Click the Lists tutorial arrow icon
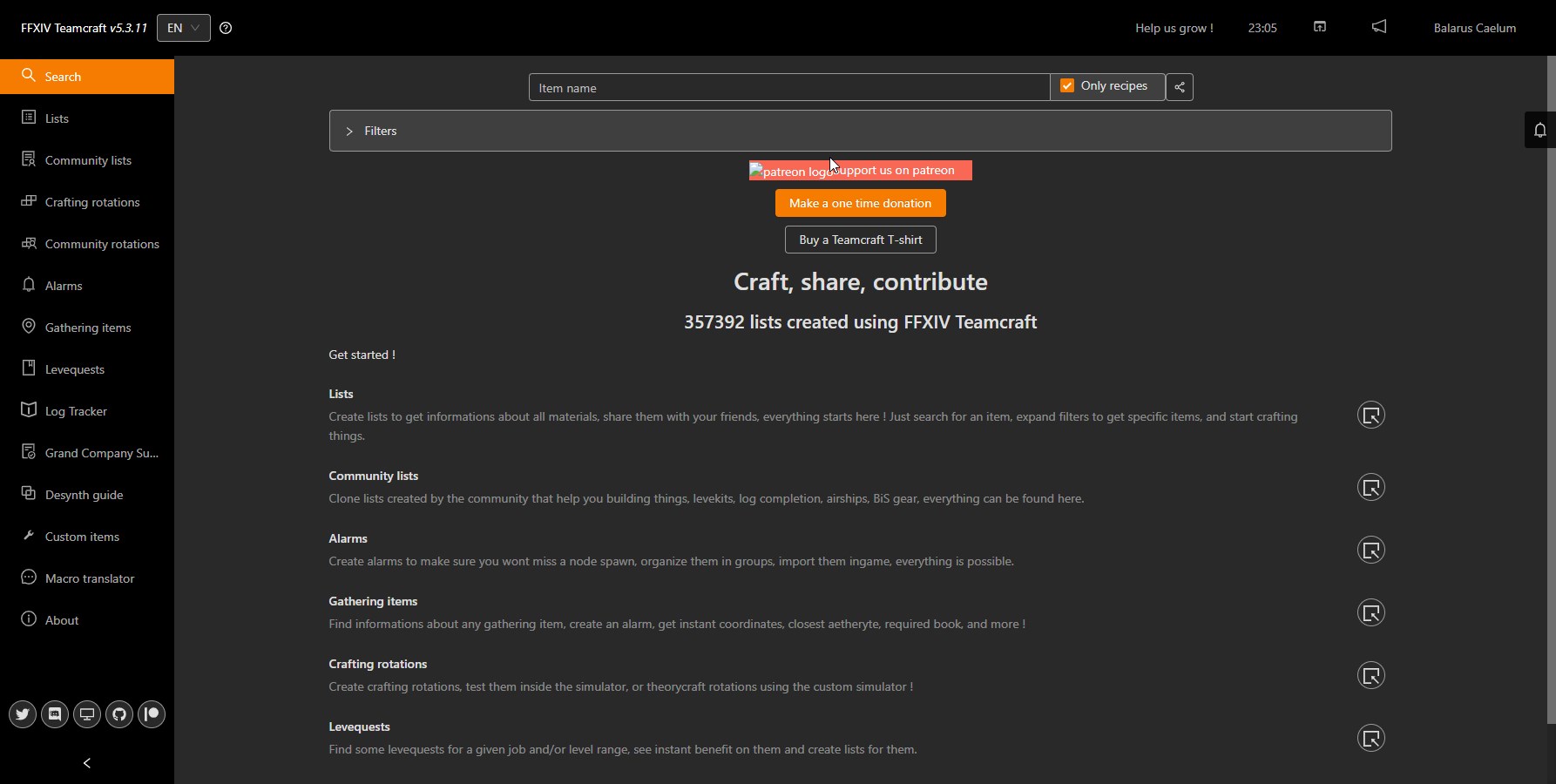The image size is (1556, 784). [1371, 416]
